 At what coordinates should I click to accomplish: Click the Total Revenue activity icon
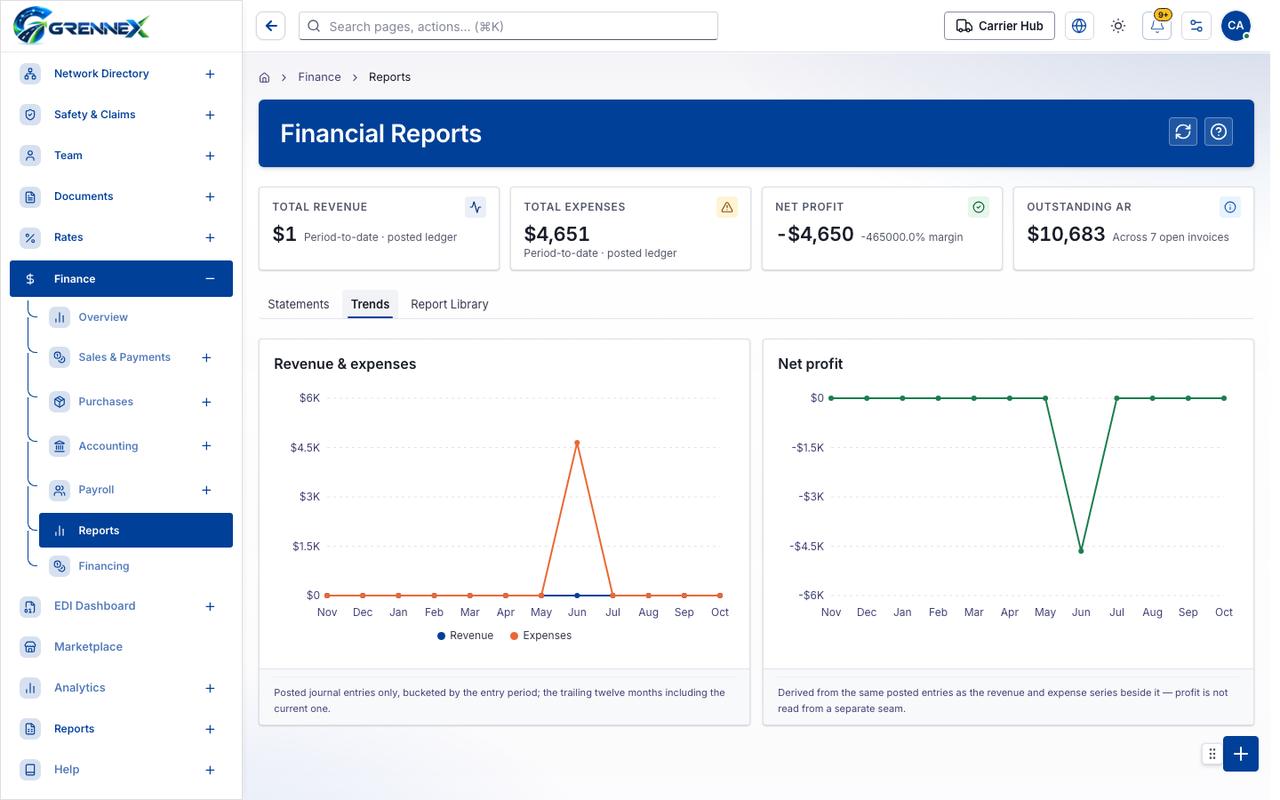pyautogui.click(x=476, y=207)
